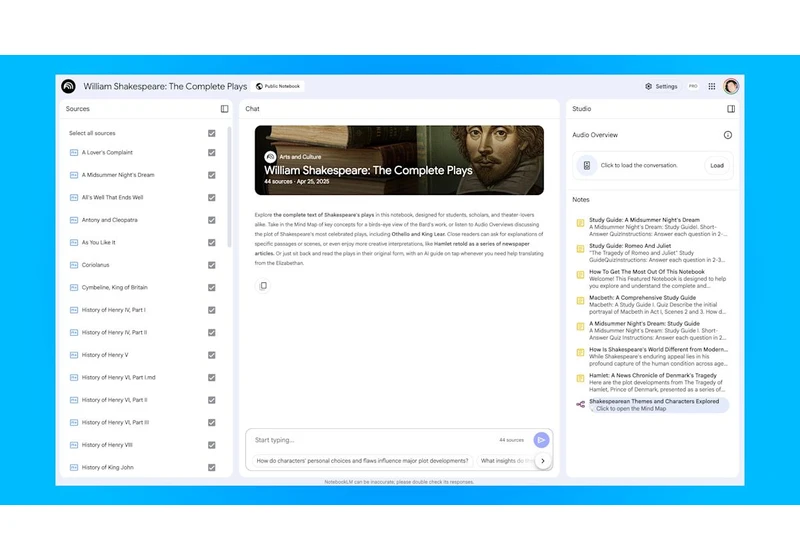Uncheck the A Lover's Complaint checkbox
The image size is (800, 560).
[x=212, y=152]
